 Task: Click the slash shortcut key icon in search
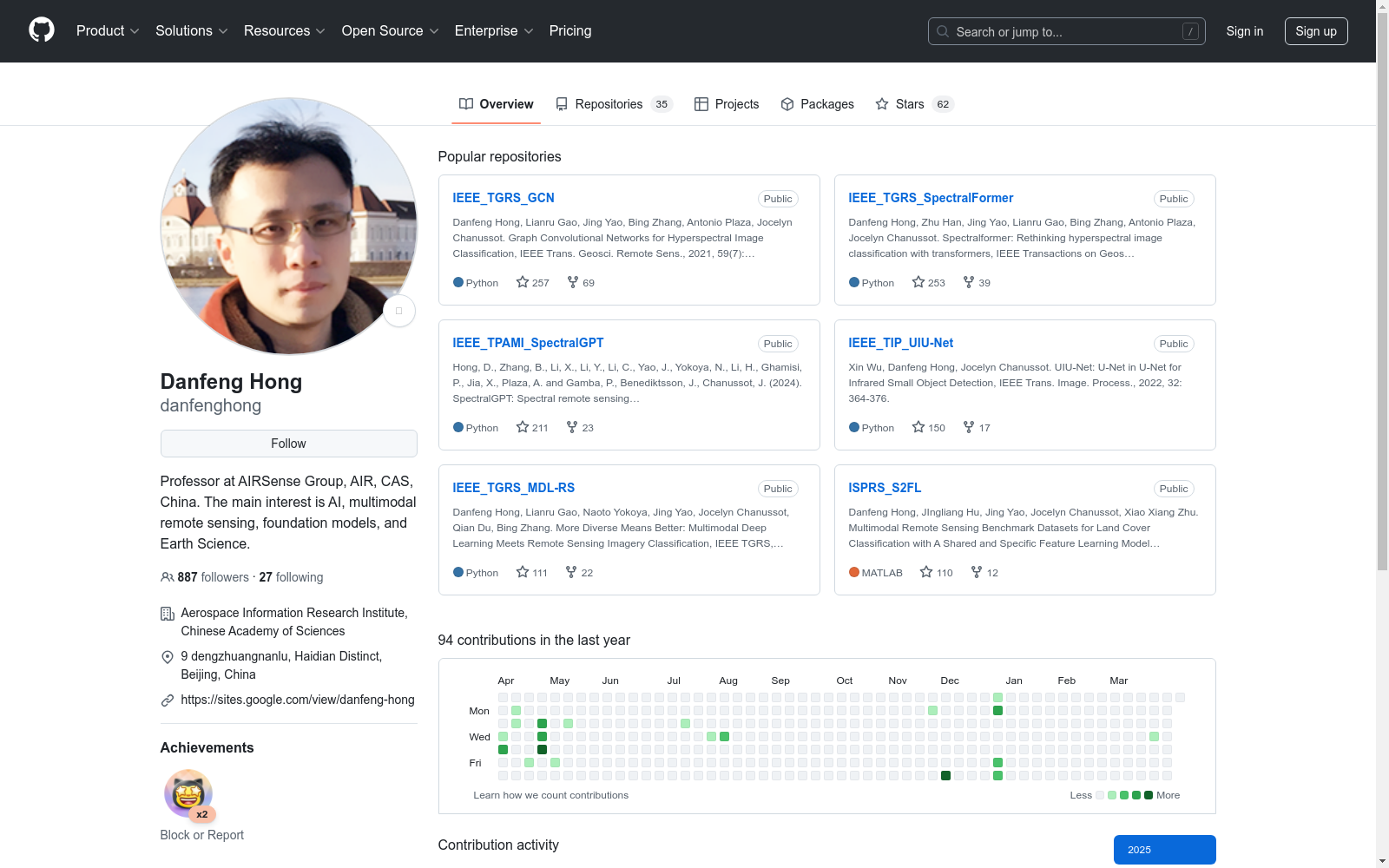(1190, 31)
